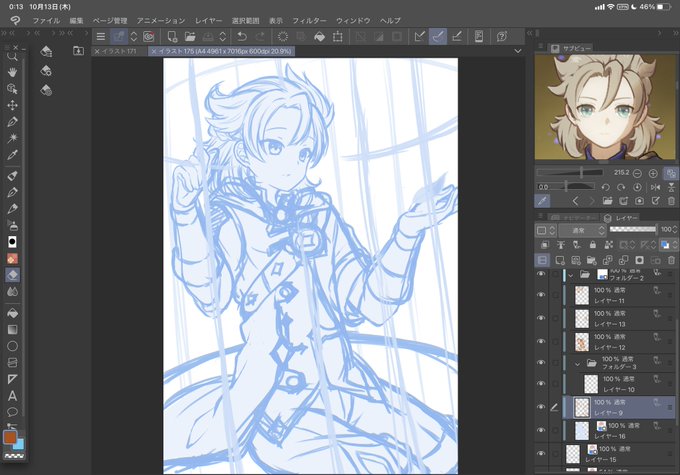Open the フィルター menu

click(x=309, y=20)
